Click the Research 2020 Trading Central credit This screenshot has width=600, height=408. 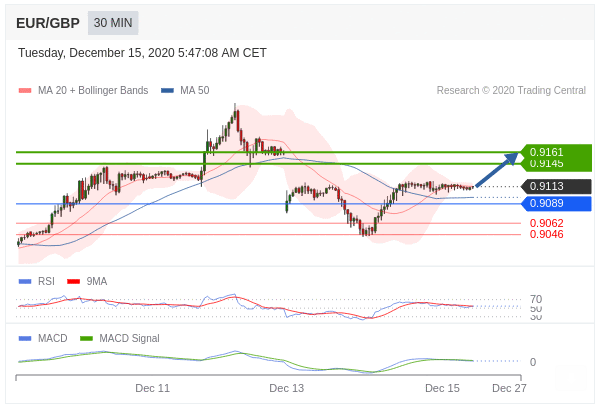511,90
